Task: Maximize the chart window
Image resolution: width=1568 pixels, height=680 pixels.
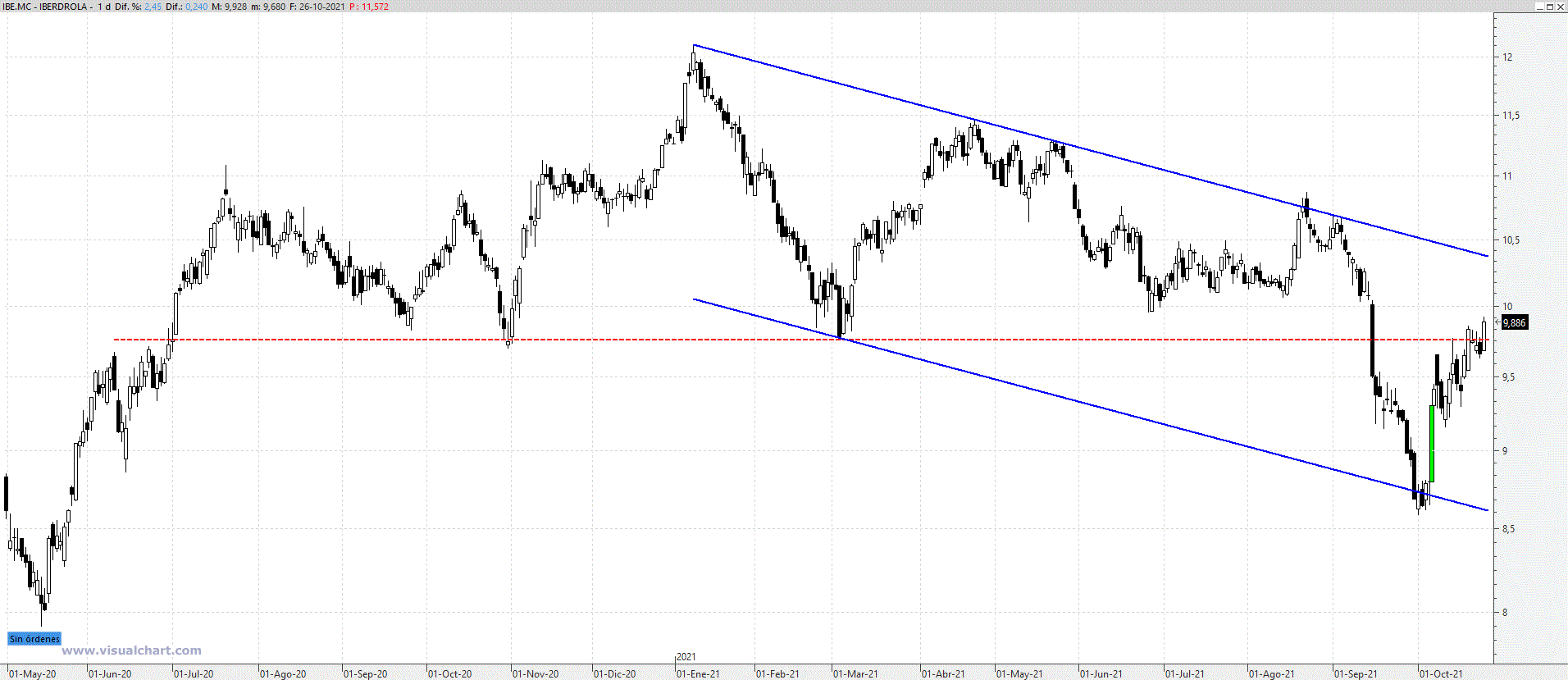Action: pos(1550,7)
